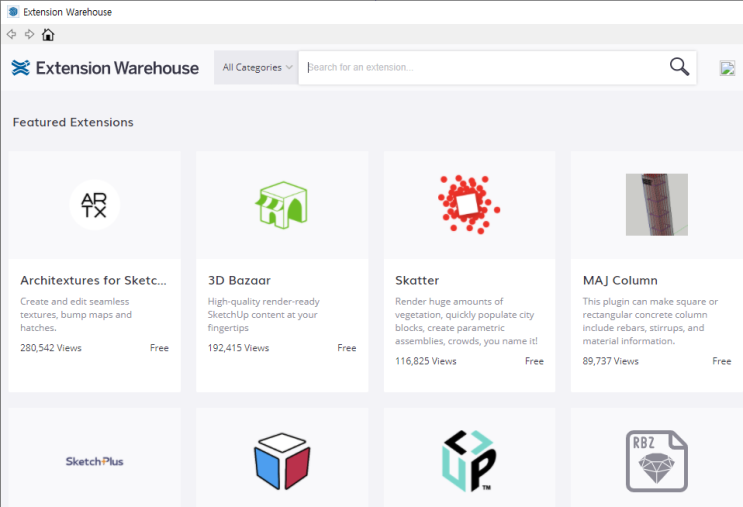Open the 3D Bazaar title link
743x507 pixels.
pos(239,281)
